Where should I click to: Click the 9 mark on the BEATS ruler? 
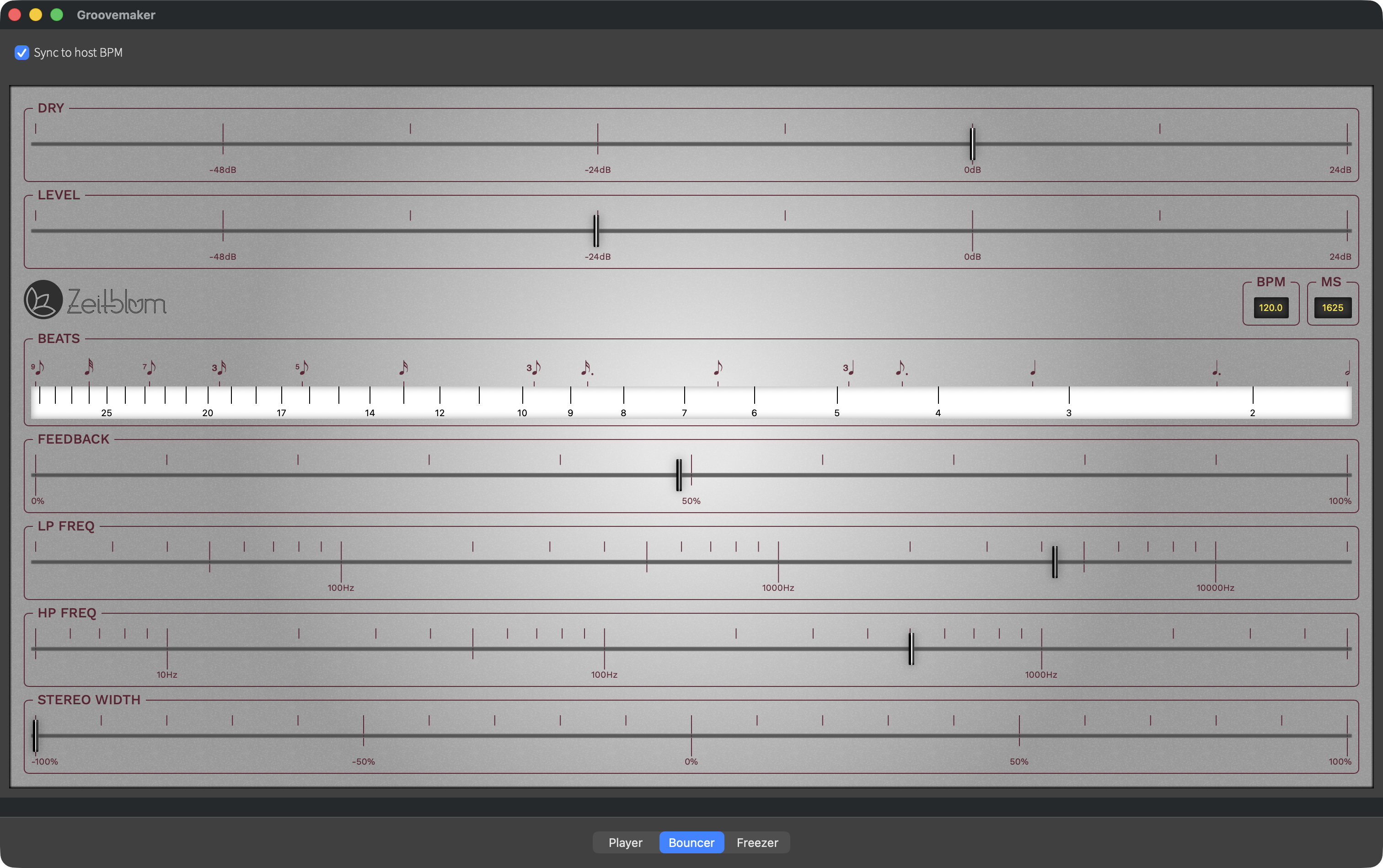coord(571,413)
